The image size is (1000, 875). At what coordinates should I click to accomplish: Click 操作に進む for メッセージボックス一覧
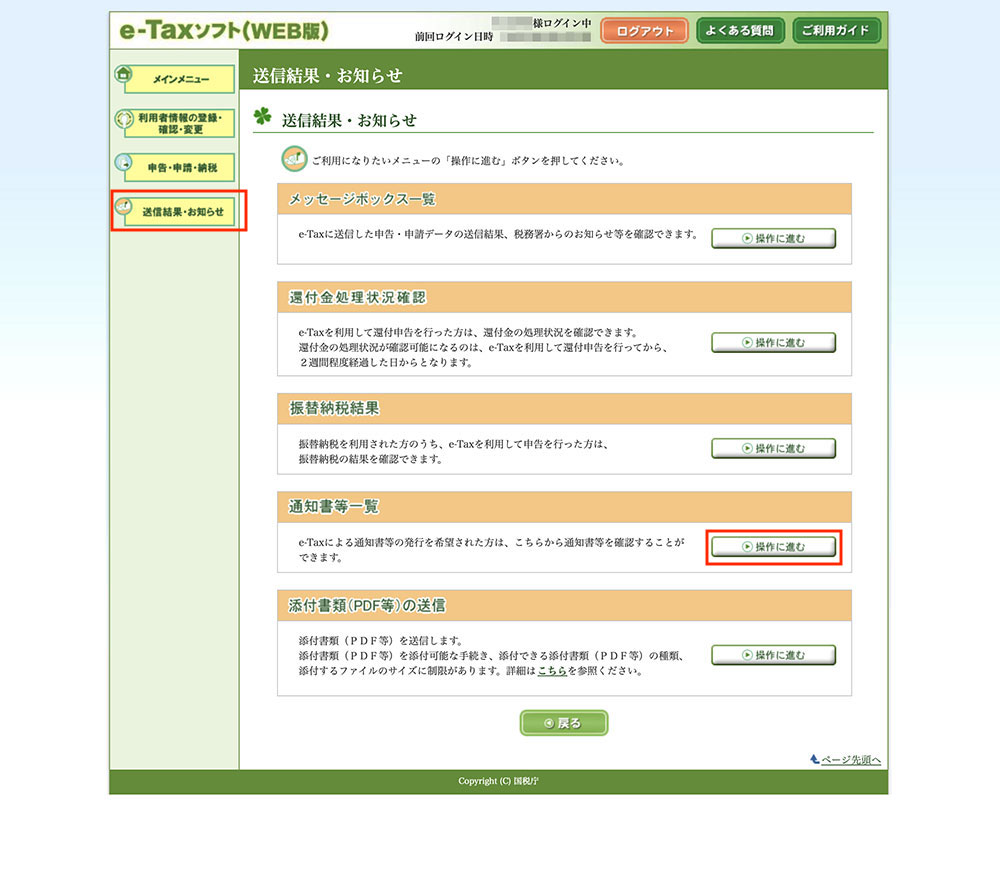[x=773, y=239]
